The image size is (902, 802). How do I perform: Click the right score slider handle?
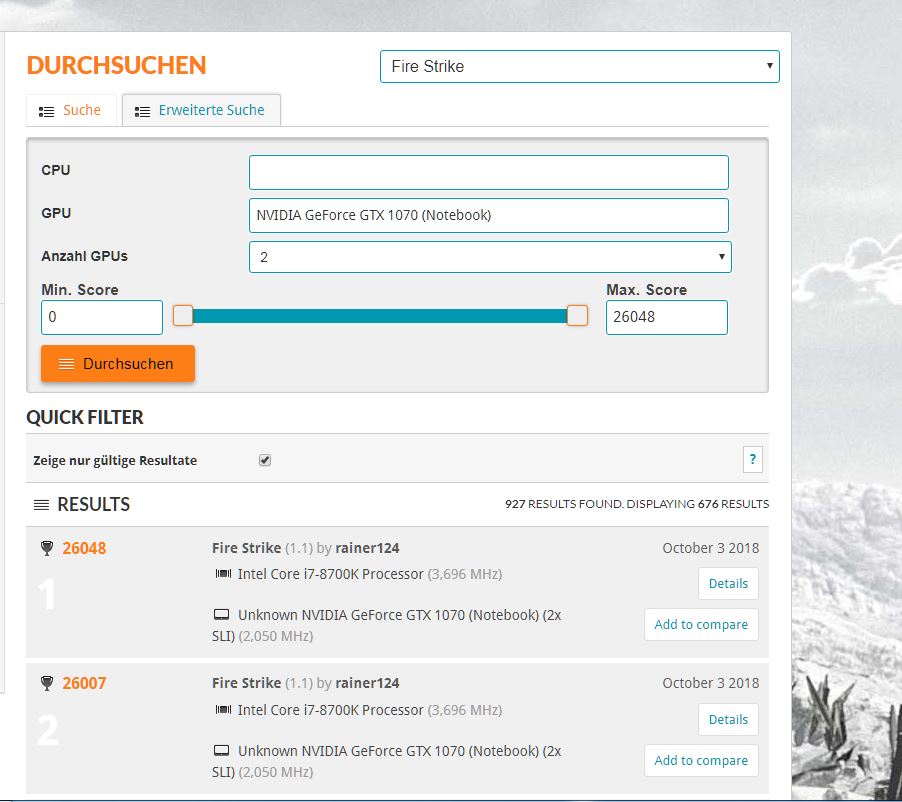[x=577, y=316]
